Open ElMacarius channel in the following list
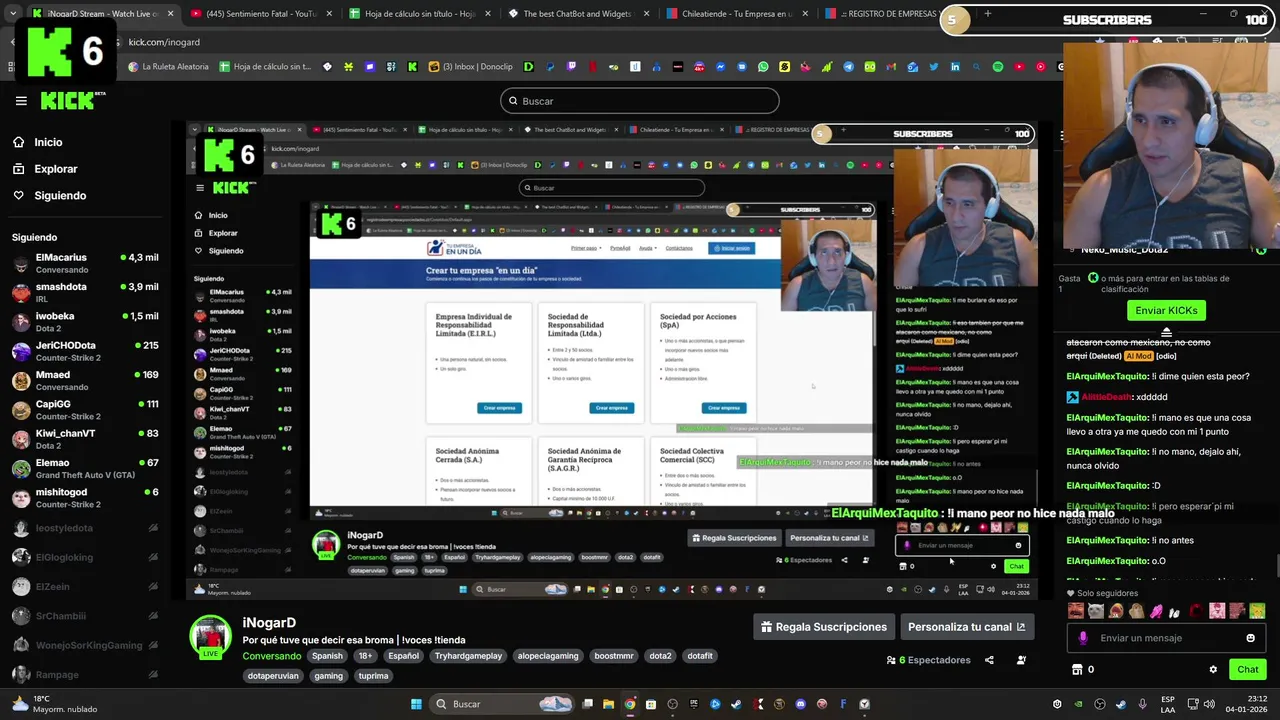This screenshot has width=1280, height=720. 85,263
